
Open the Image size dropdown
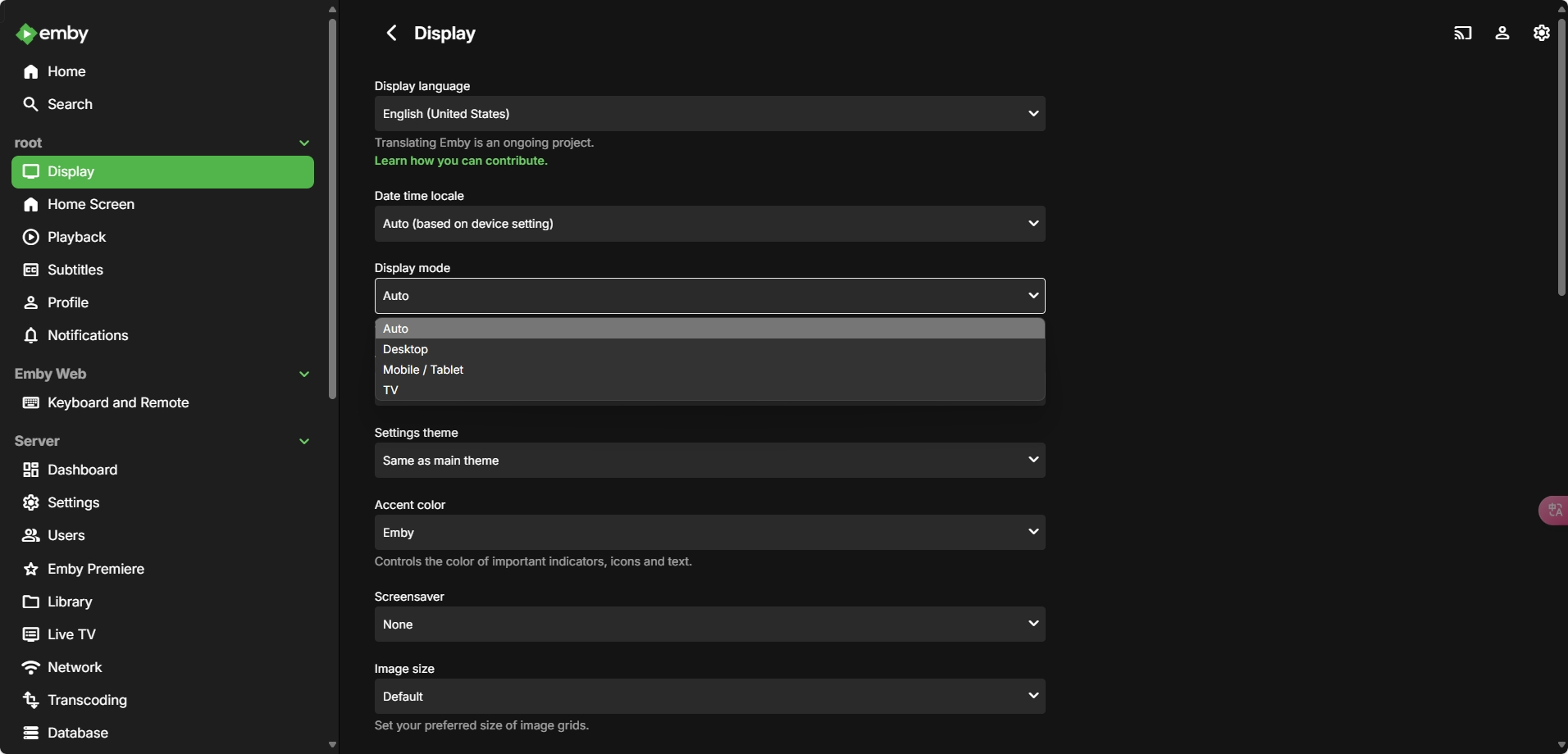click(x=710, y=697)
